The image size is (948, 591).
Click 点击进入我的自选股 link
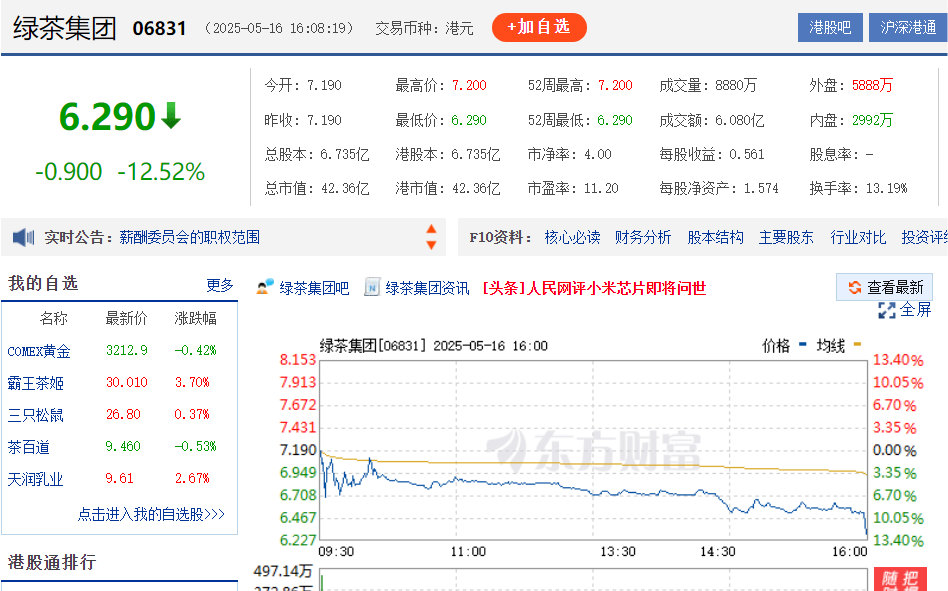click(x=151, y=514)
